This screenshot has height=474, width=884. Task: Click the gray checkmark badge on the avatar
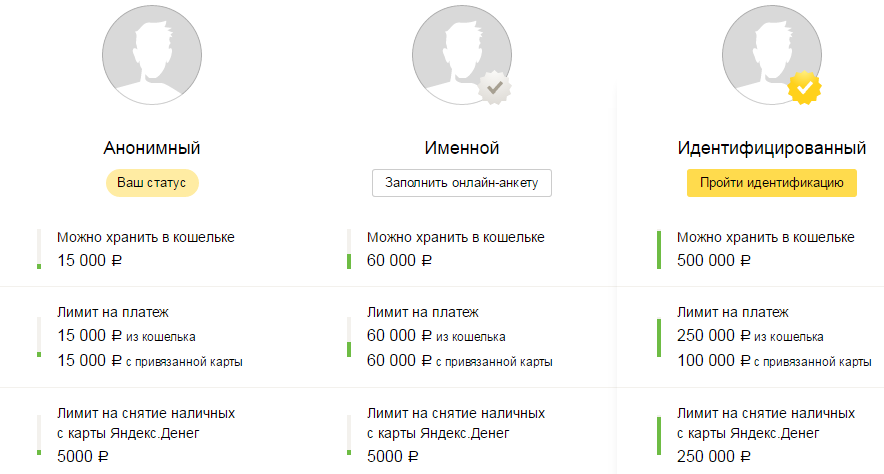point(495,89)
